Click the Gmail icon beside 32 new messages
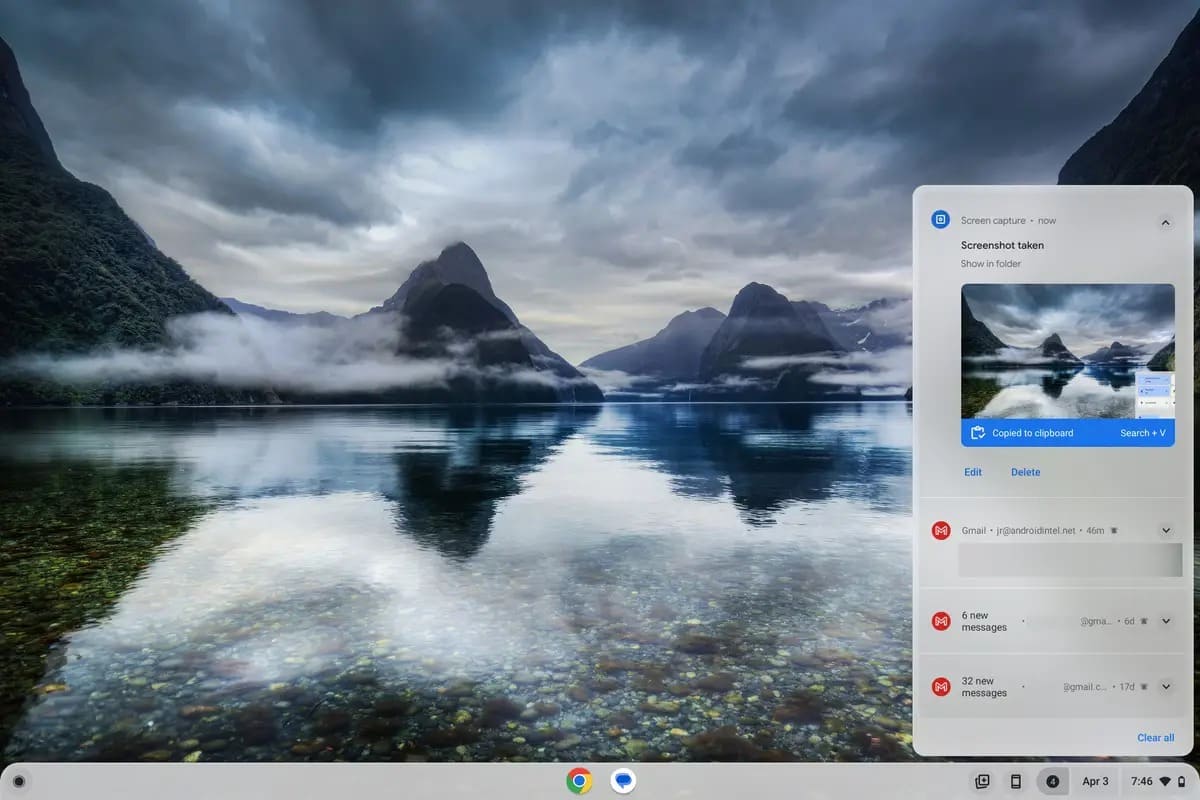Image resolution: width=1200 pixels, height=800 pixels. pyautogui.click(x=940, y=687)
